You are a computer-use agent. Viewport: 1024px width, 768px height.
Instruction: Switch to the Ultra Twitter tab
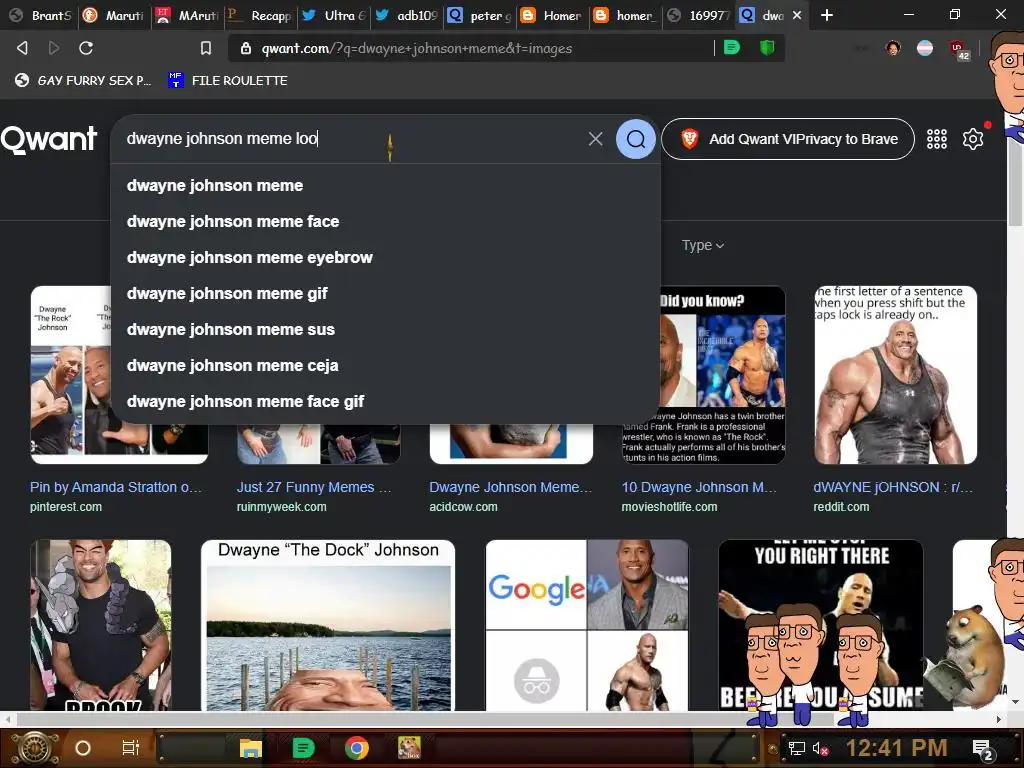333,15
